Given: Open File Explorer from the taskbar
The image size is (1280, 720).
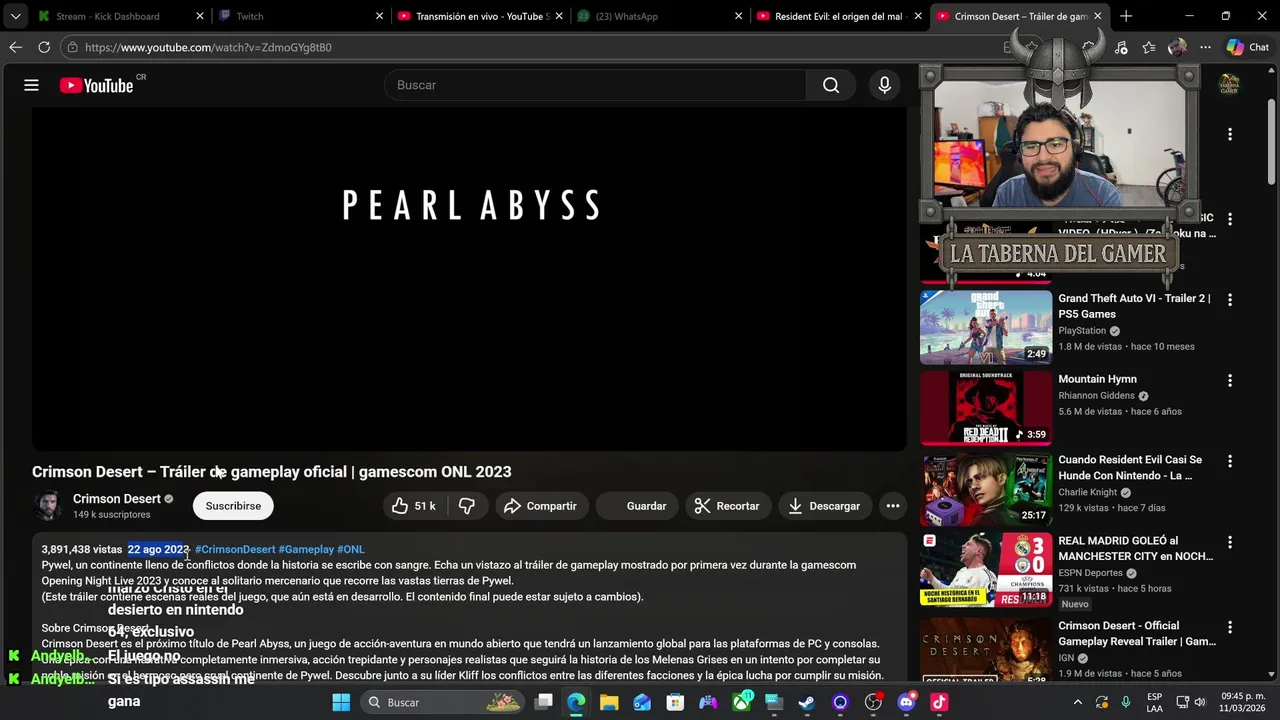Looking at the screenshot, I should (609, 702).
